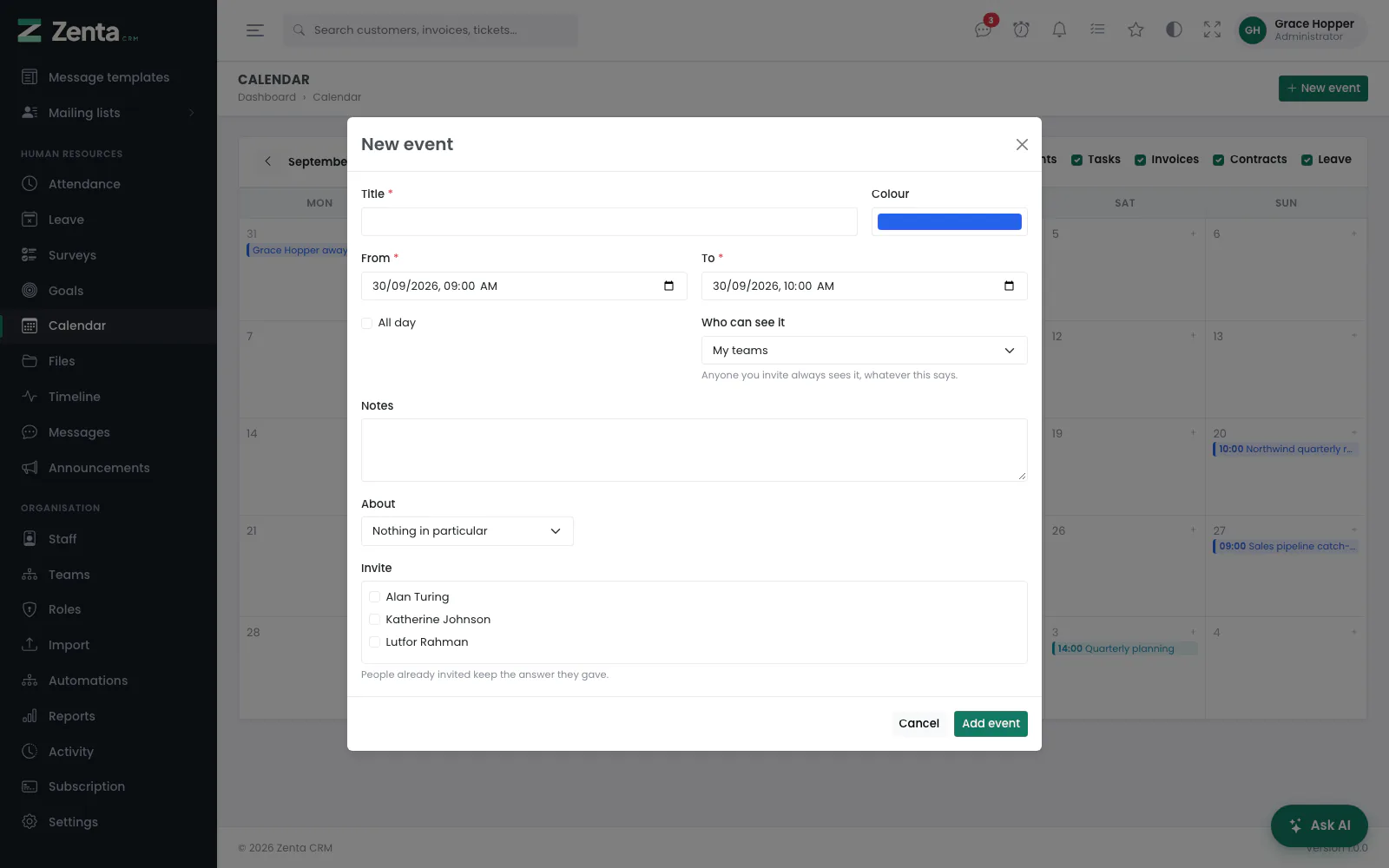Open the notifications bell icon
Image resolution: width=1389 pixels, height=868 pixels.
(x=1059, y=30)
